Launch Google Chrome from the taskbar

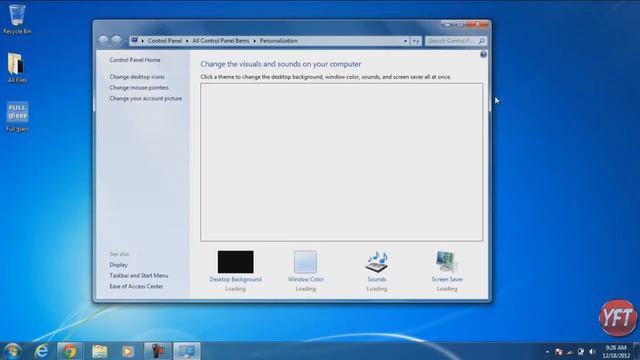pos(70,351)
